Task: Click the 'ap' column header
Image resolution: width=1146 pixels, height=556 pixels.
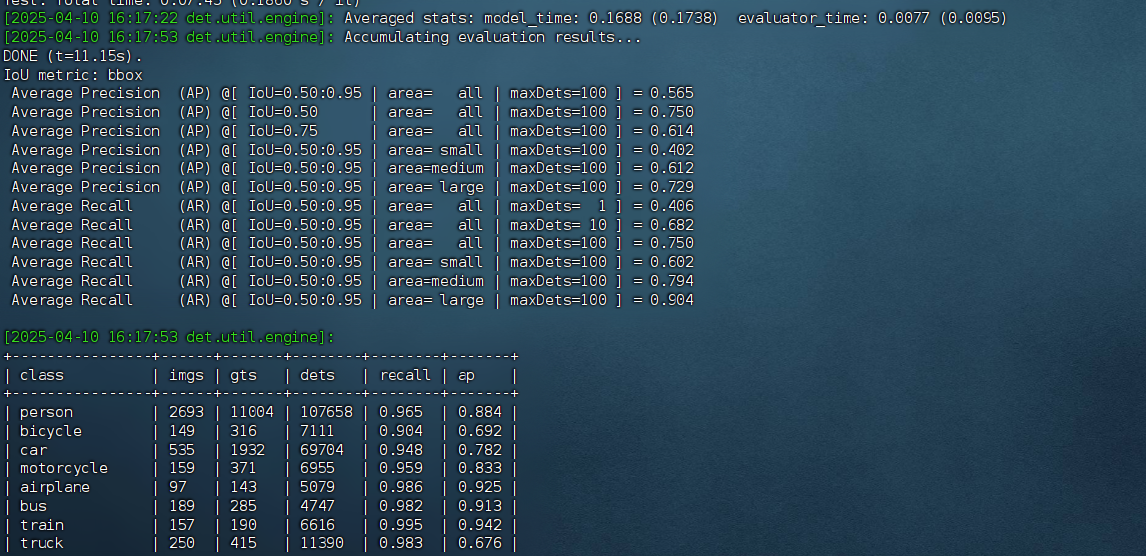Action: tap(466, 375)
